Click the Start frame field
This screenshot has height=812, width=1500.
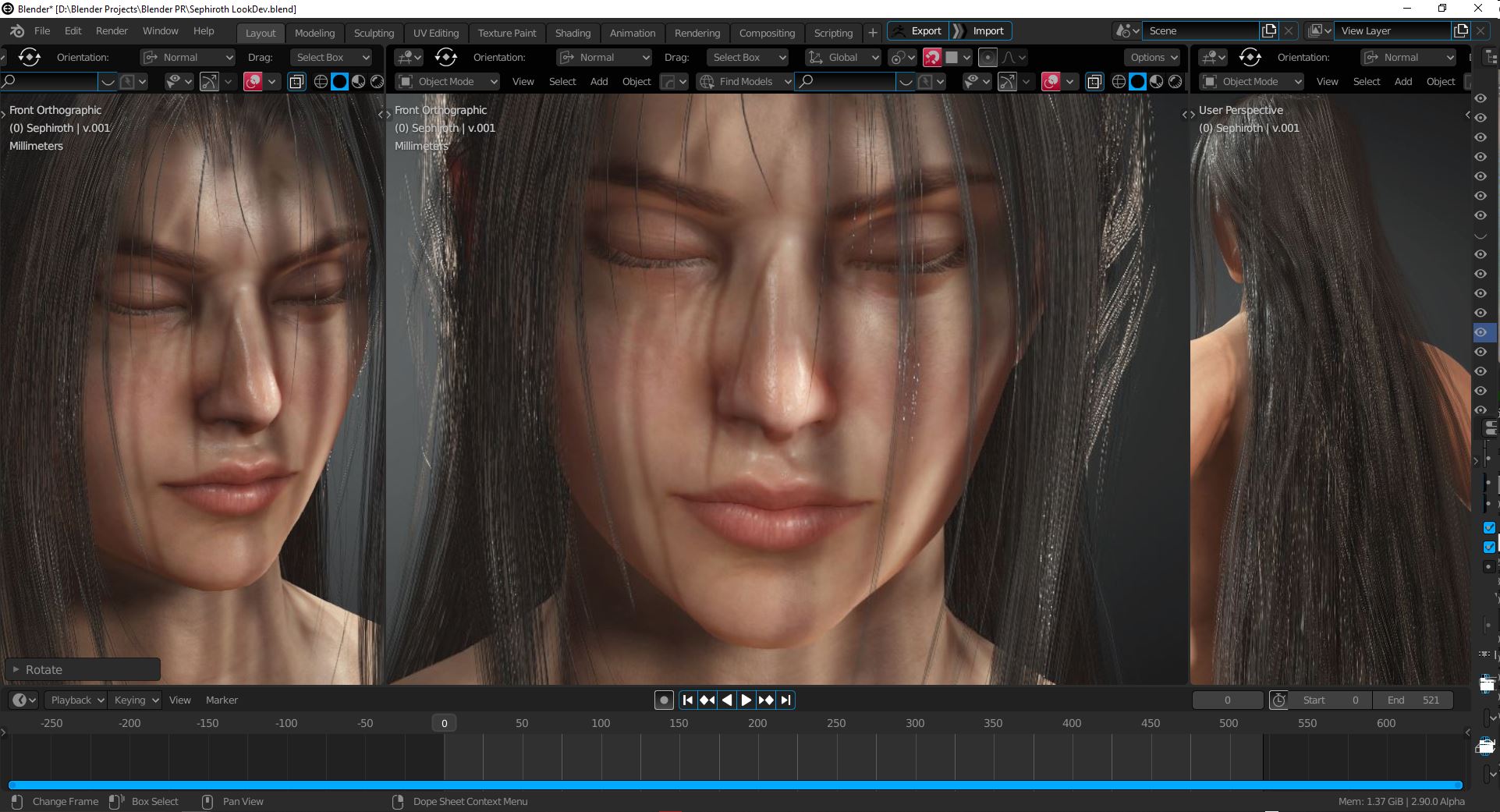click(x=1332, y=700)
